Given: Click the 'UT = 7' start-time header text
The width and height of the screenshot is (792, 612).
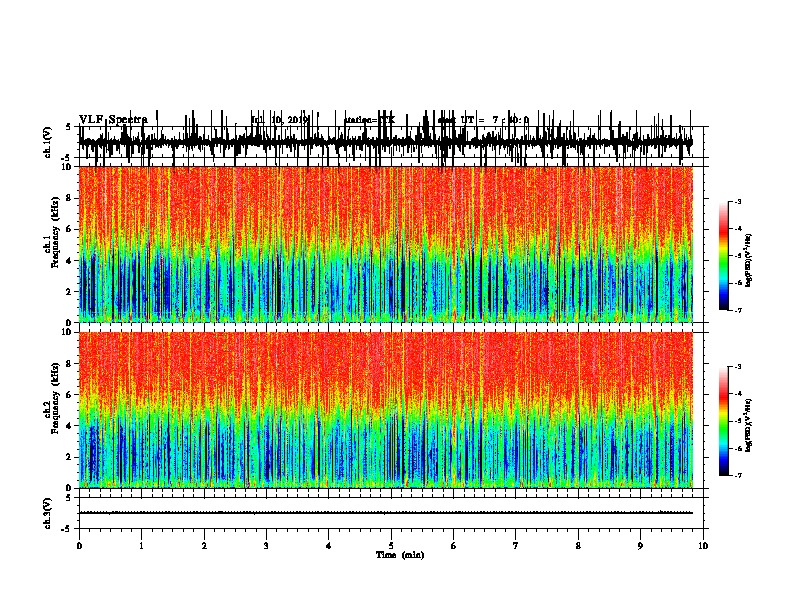Looking at the screenshot, I should click(x=480, y=120).
